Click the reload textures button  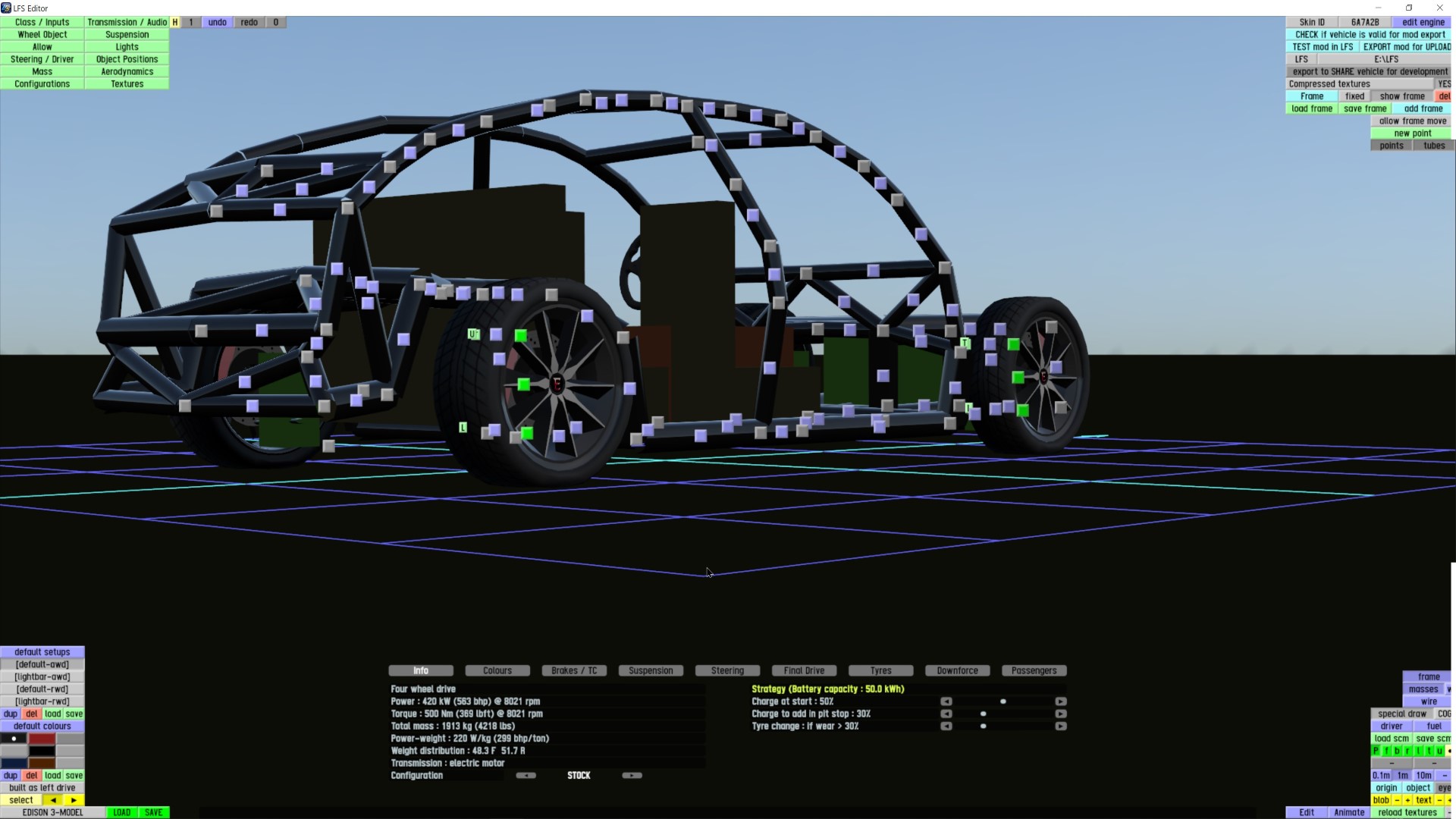click(1407, 812)
